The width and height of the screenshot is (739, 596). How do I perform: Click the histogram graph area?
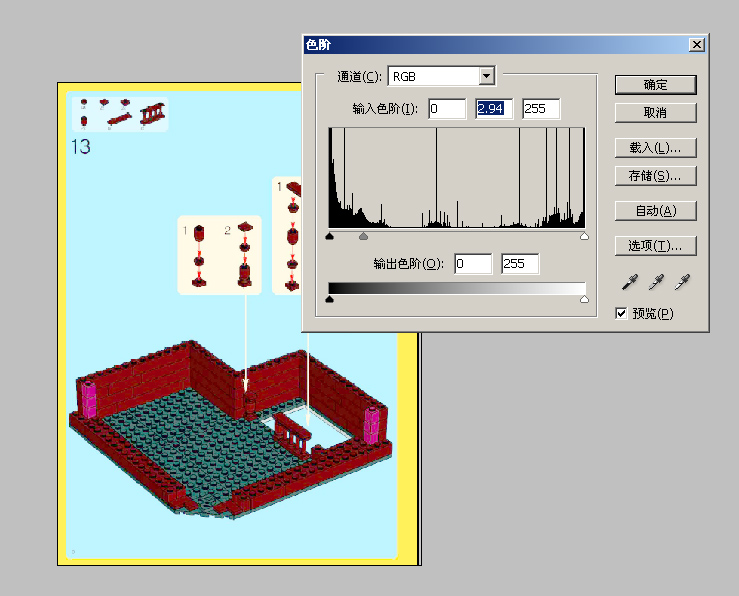tap(457, 178)
